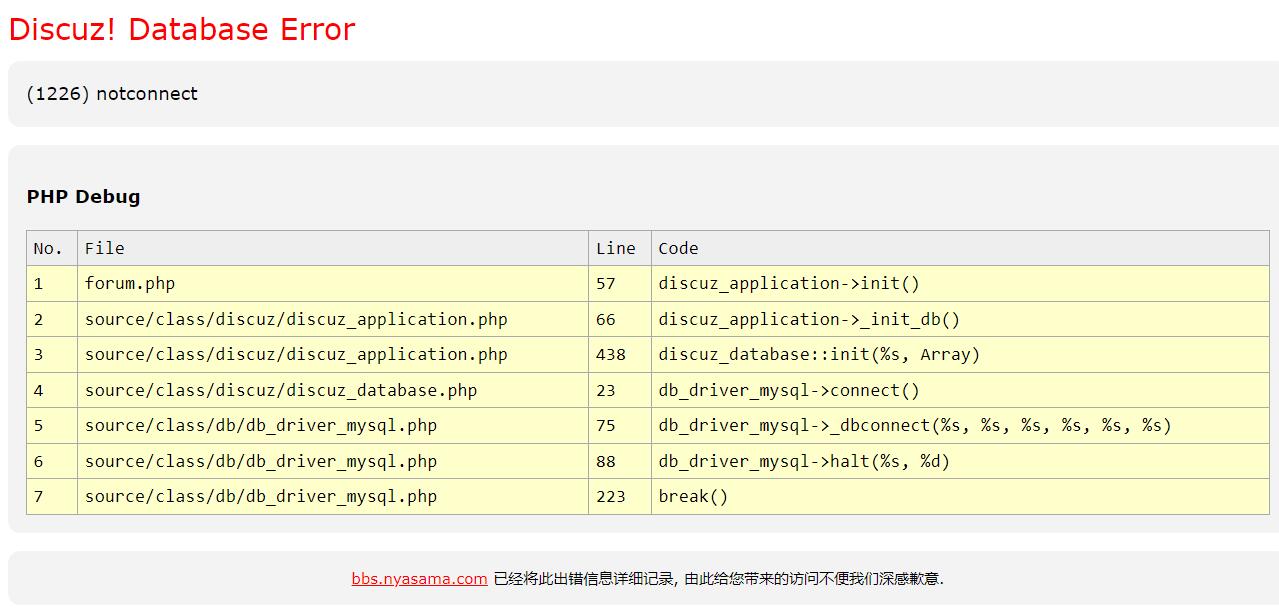Click the "(1226) notconnect" error message

click(x=112, y=94)
